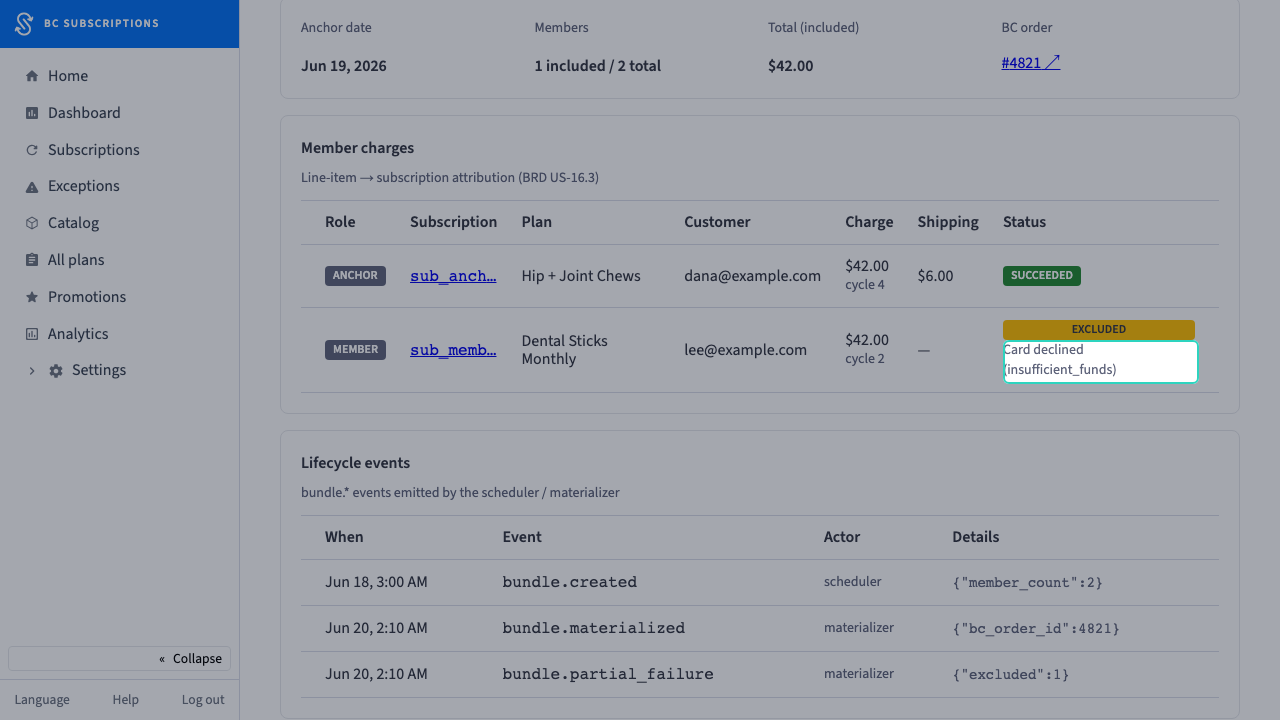Viewport: 1280px width, 720px height.
Task: Click the Subscriptions refresh icon
Action: click(x=32, y=150)
